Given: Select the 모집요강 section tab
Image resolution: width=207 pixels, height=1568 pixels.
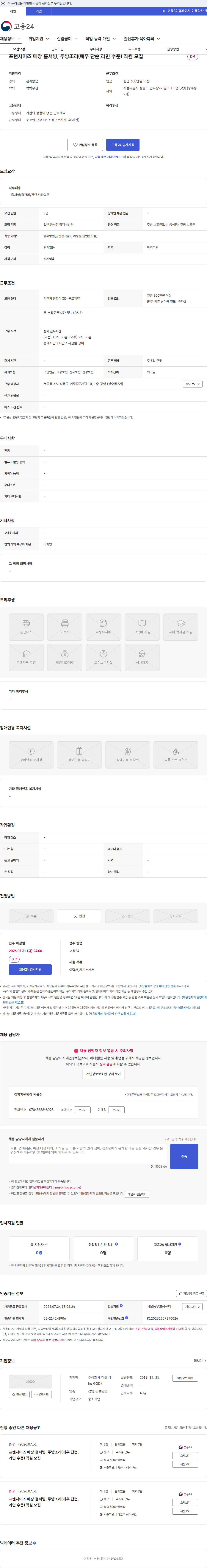Looking at the screenshot, I should [x=19, y=49].
